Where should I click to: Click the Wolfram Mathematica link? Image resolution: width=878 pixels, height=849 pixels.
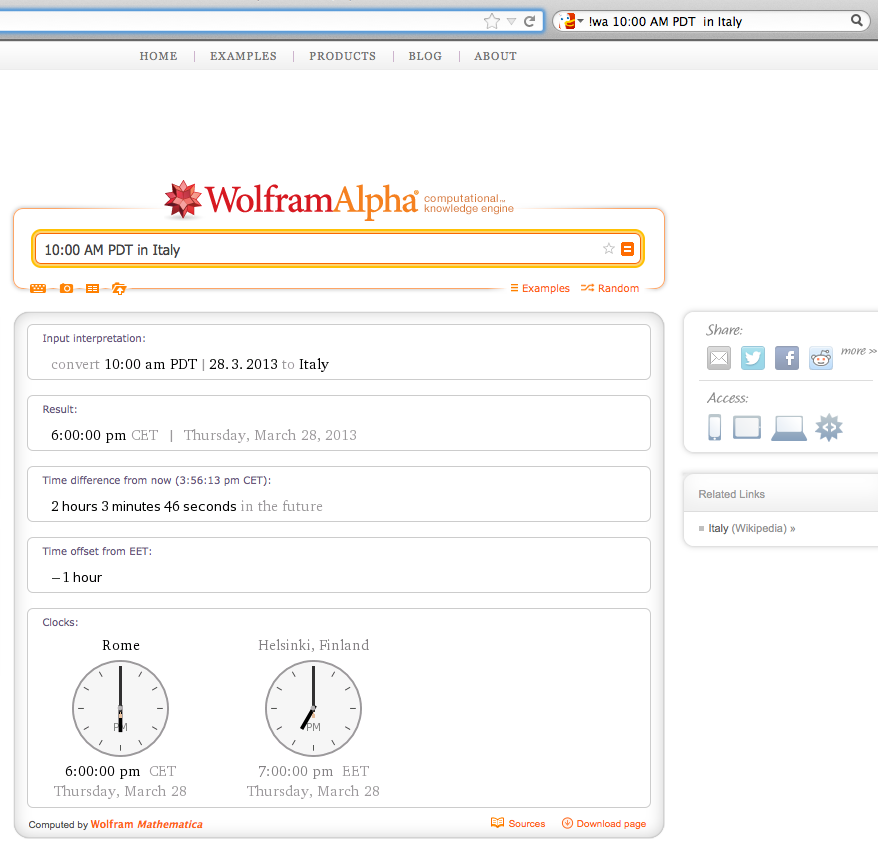[x=147, y=824]
